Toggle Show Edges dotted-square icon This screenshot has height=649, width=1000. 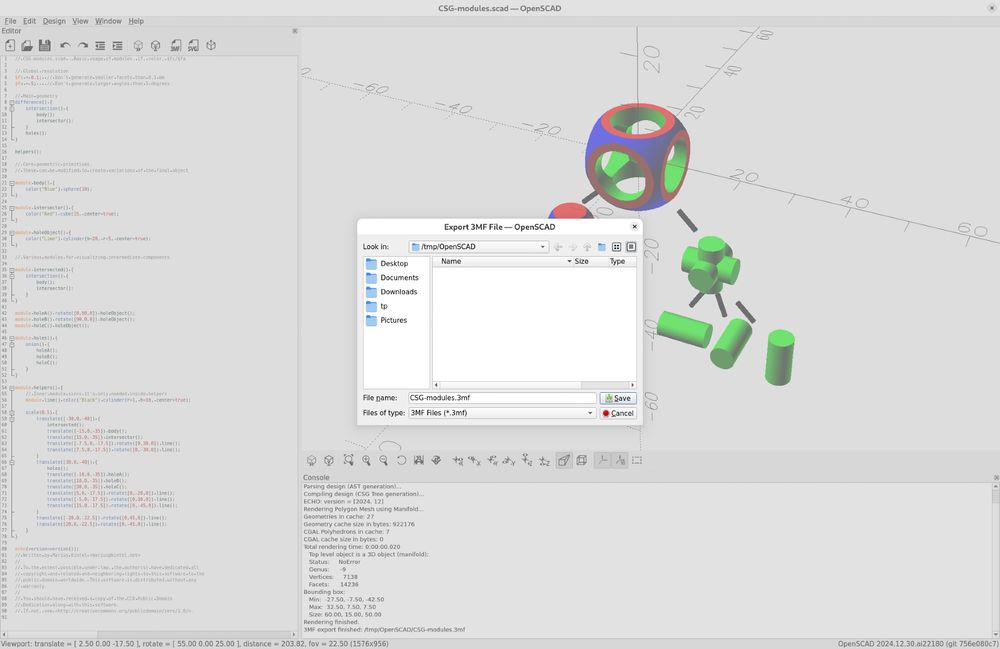coord(637,460)
